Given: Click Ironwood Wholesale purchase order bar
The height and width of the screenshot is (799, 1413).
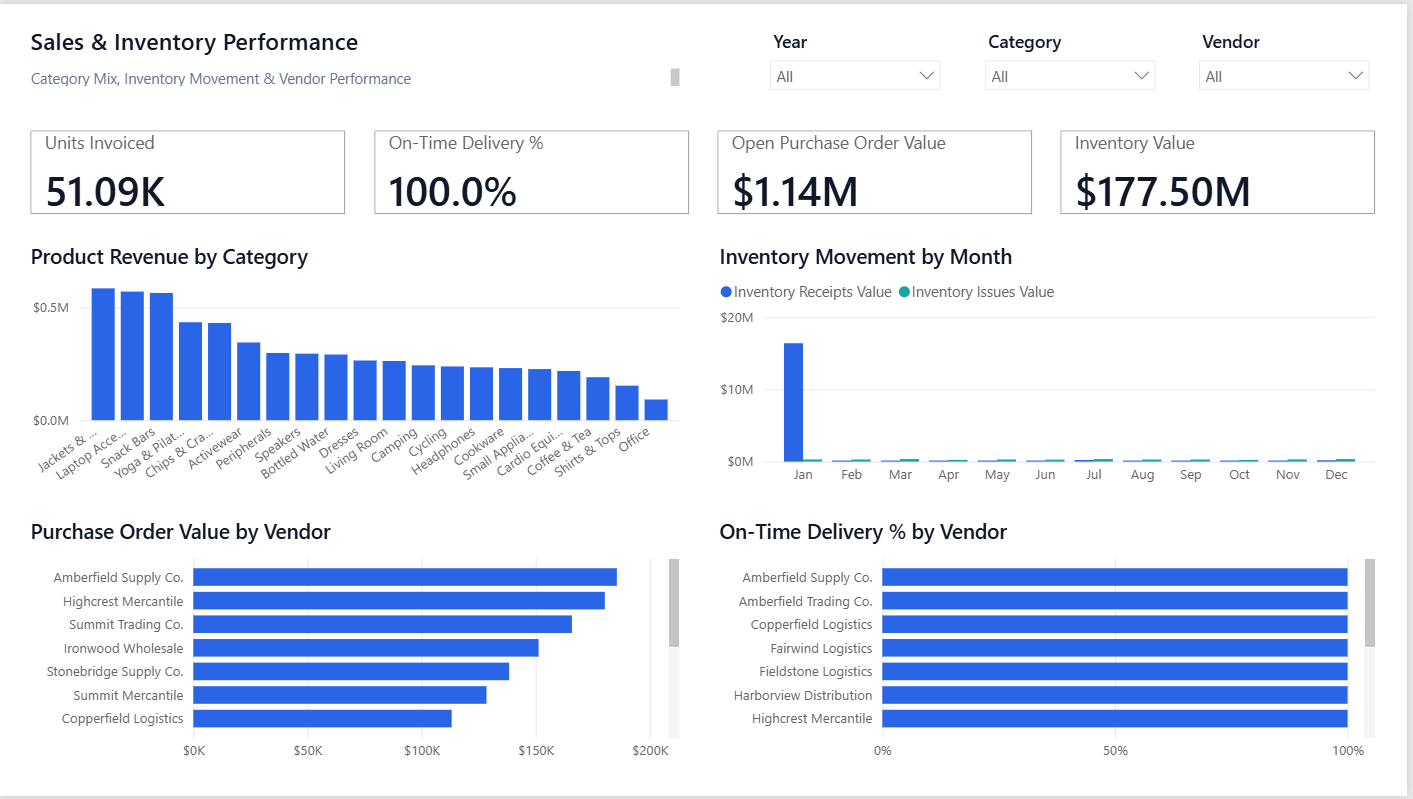Looking at the screenshot, I should (366, 648).
